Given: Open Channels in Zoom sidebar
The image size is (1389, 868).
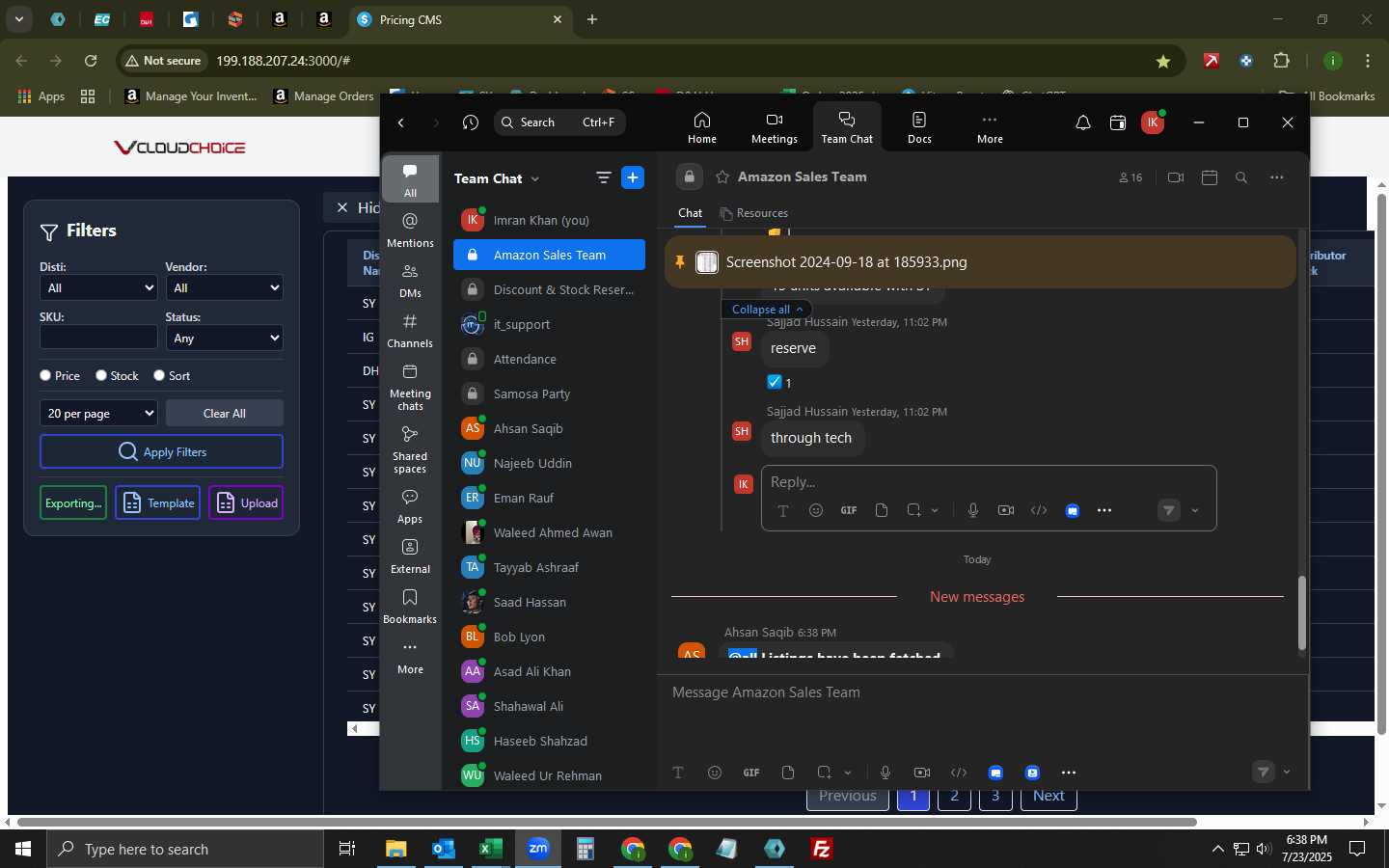Looking at the screenshot, I should tap(410, 330).
